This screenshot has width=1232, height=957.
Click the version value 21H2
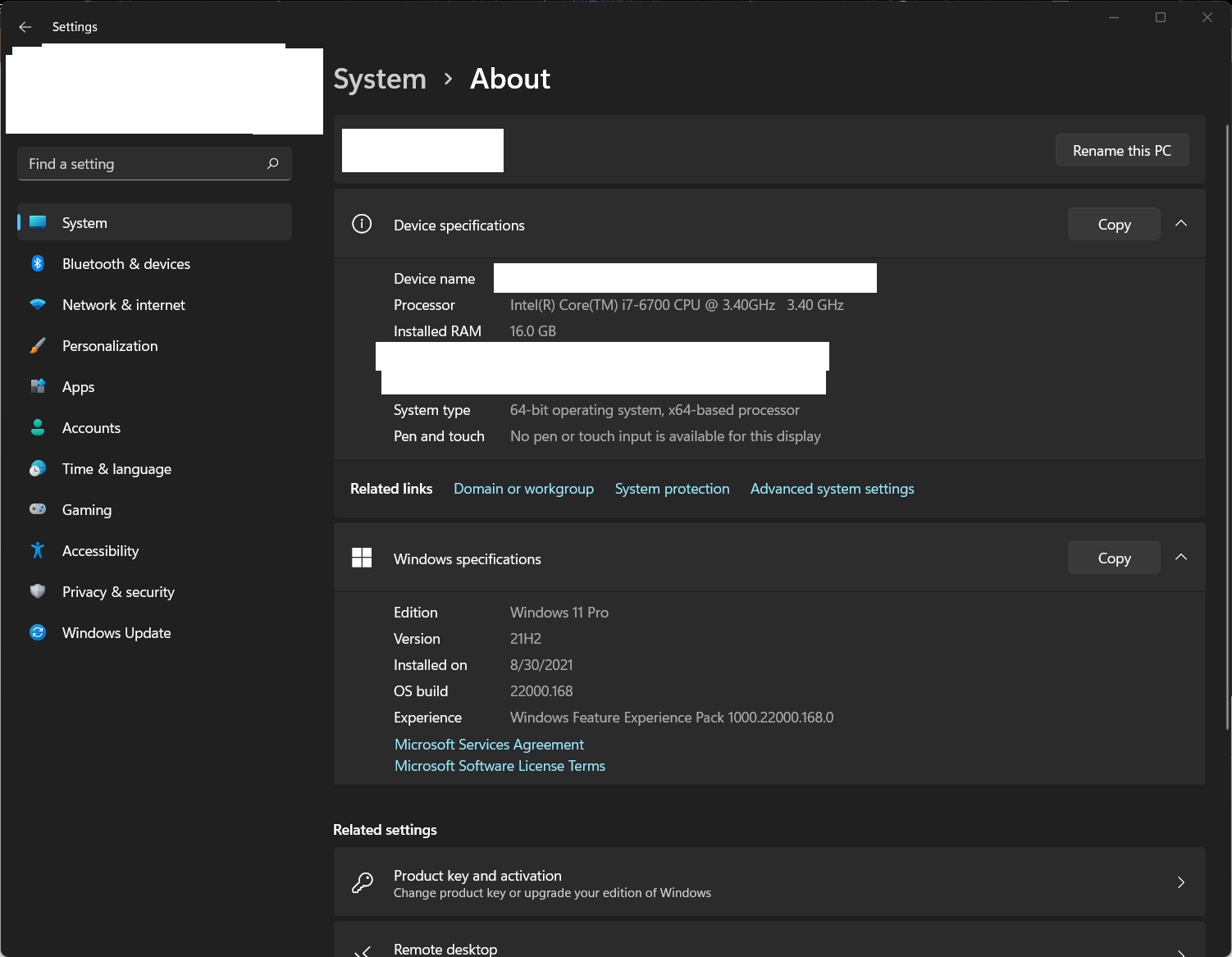(x=526, y=639)
